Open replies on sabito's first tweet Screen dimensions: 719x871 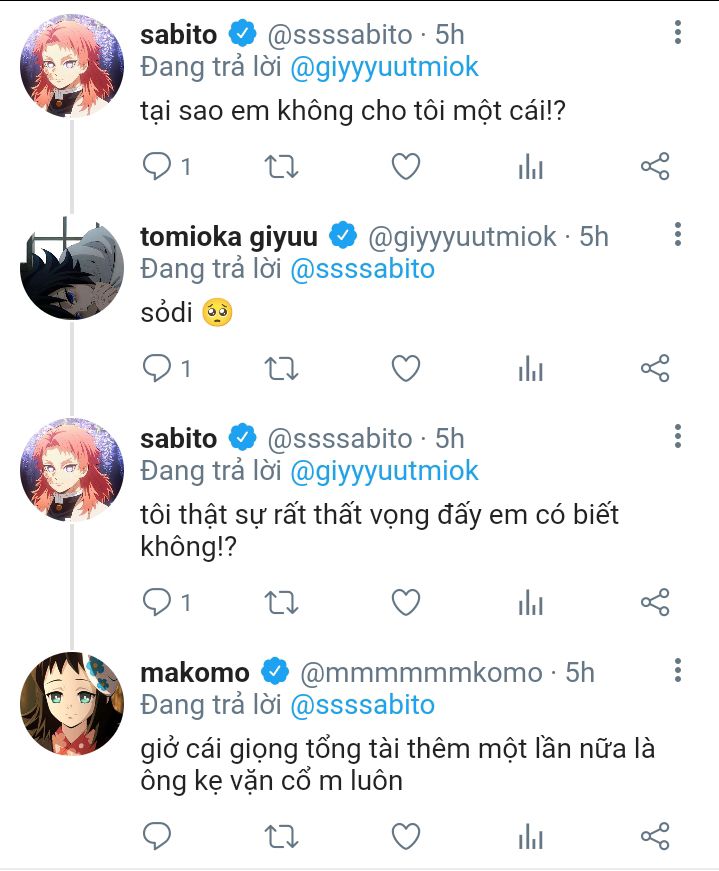pyautogui.click(x=166, y=167)
